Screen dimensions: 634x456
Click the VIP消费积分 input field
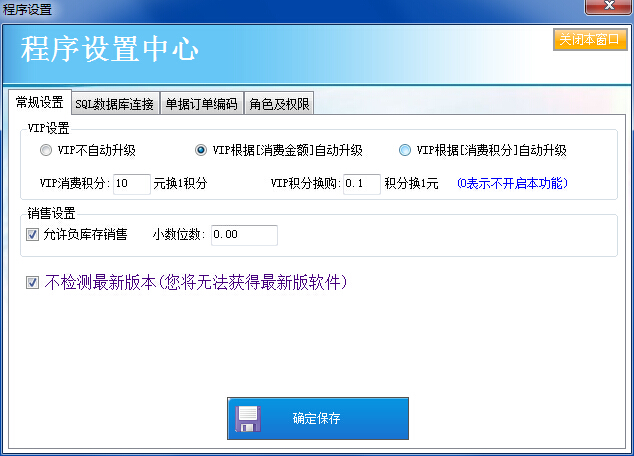(131, 184)
